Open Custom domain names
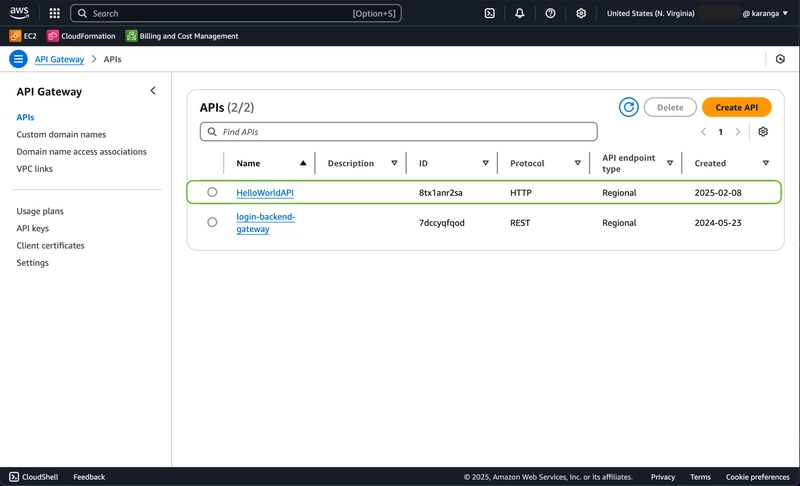Screen dimensions: 800x486 (x=61, y=135)
